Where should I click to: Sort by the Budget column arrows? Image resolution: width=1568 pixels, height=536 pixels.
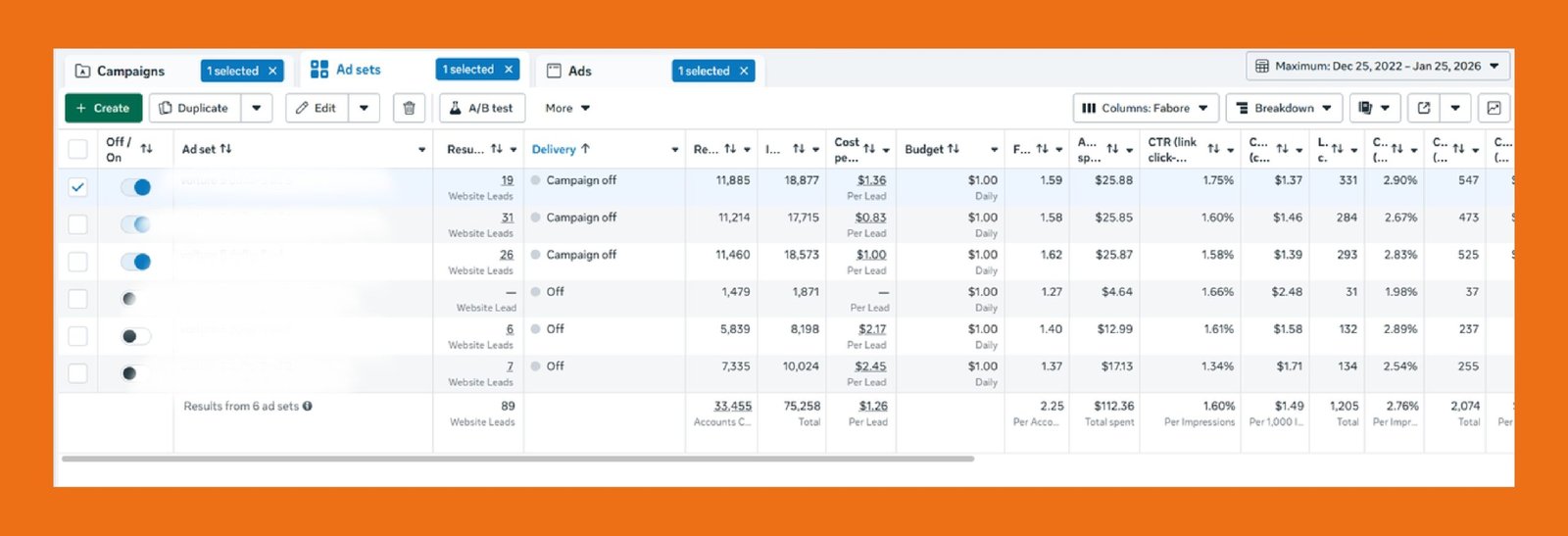point(954,149)
